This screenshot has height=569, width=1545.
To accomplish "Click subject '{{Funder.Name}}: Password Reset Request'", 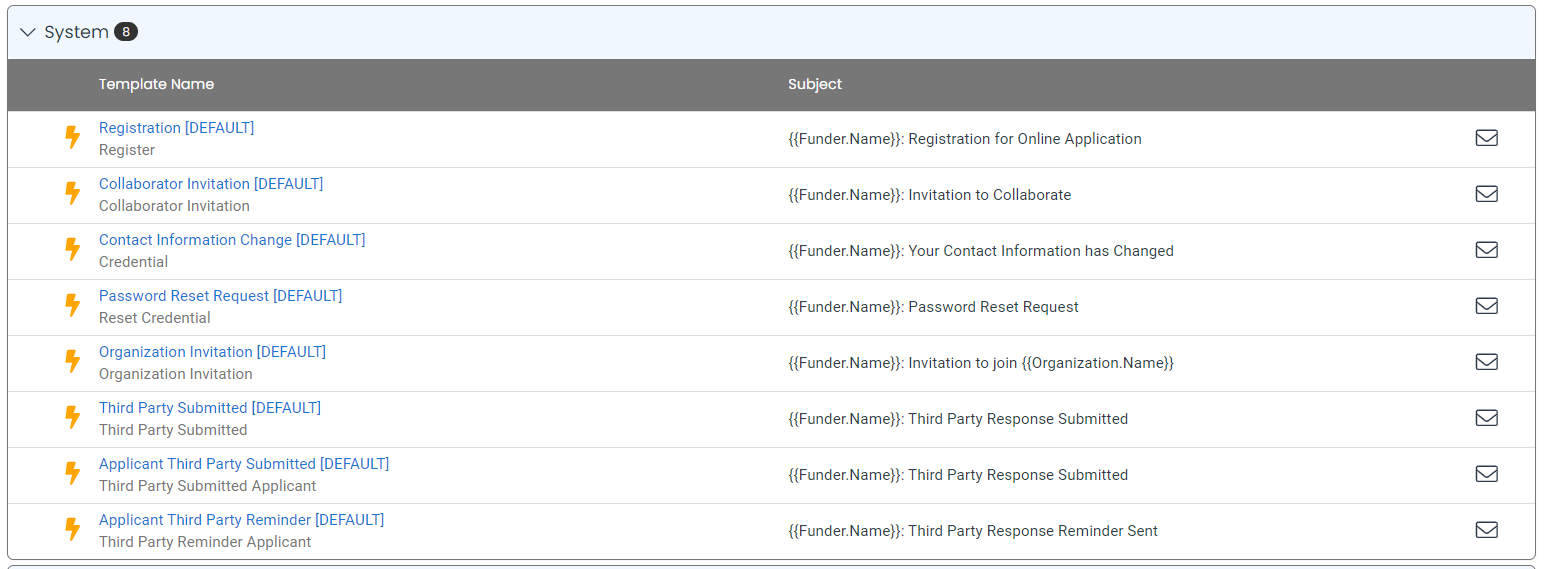I will pos(933,307).
